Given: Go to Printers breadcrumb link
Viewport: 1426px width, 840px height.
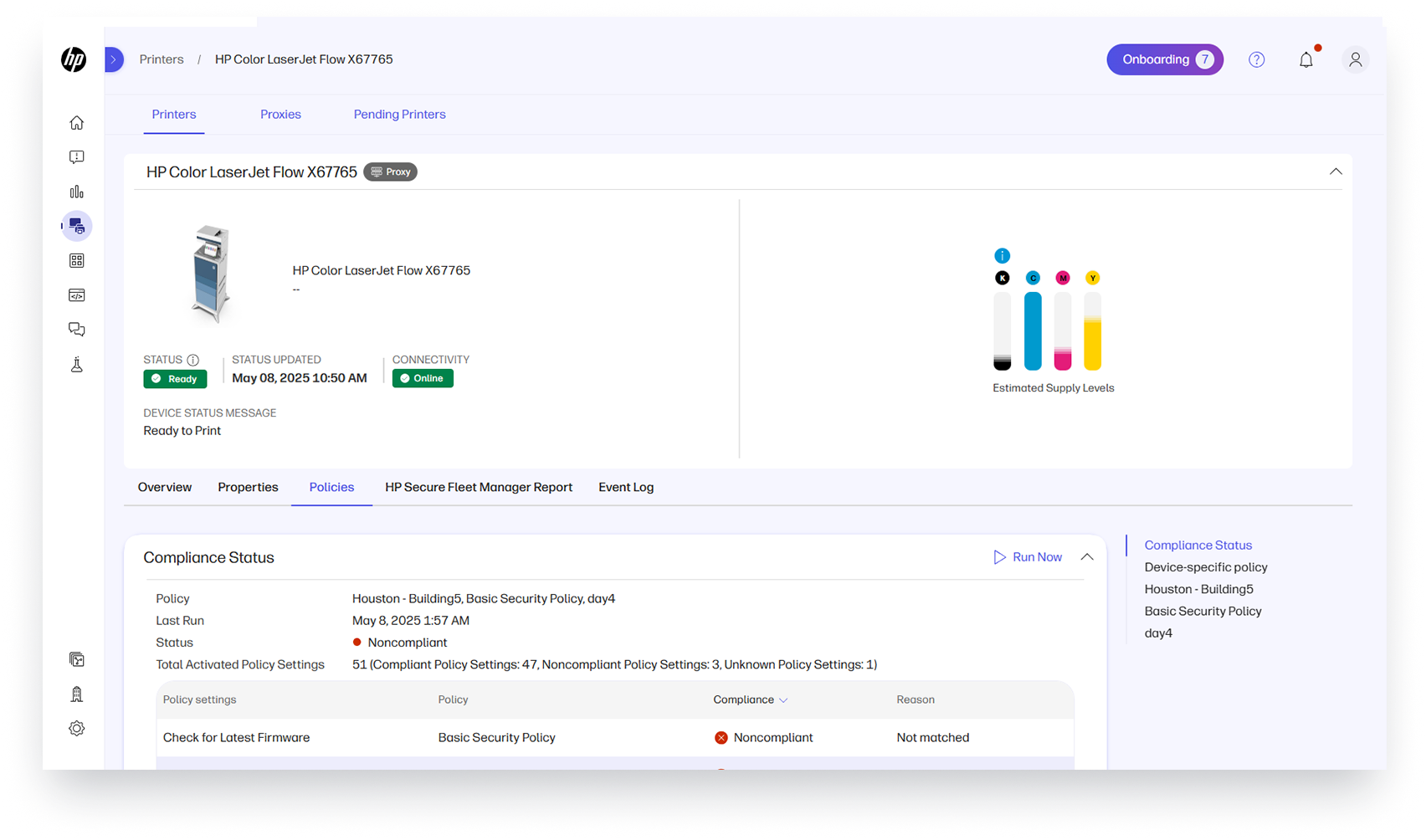Looking at the screenshot, I should (162, 59).
